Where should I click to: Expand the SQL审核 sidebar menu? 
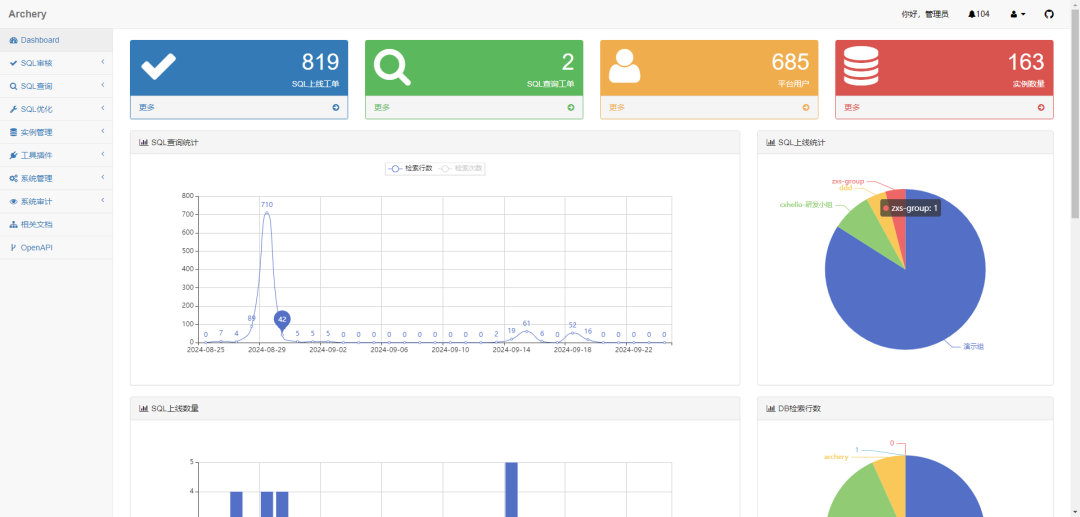[x=55, y=63]
